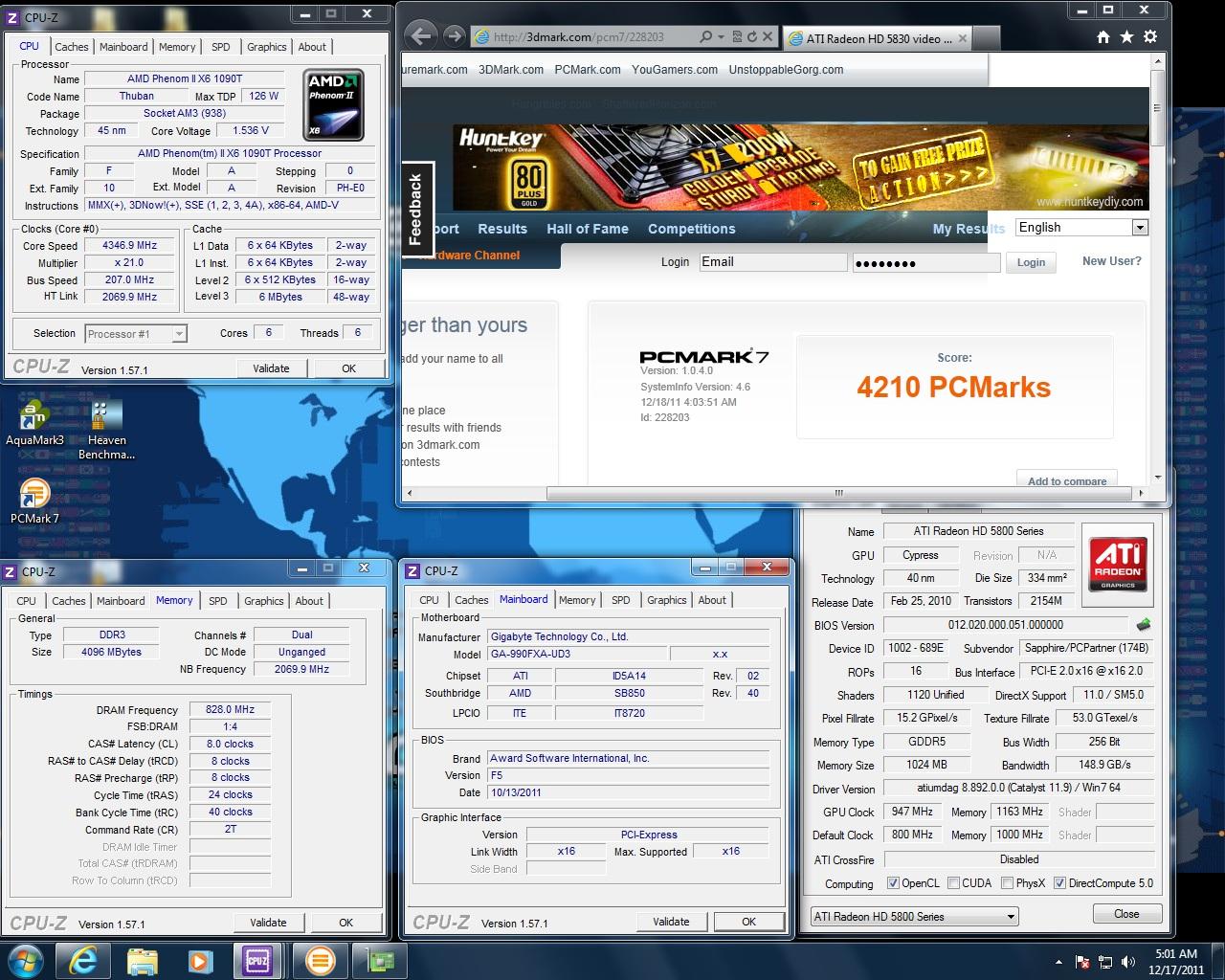Image resolution: width=1225 pixels, height=980 pixels.
Task: Toggle the PhysX checkbox in GPU-Z
Action: point(1007,883)
